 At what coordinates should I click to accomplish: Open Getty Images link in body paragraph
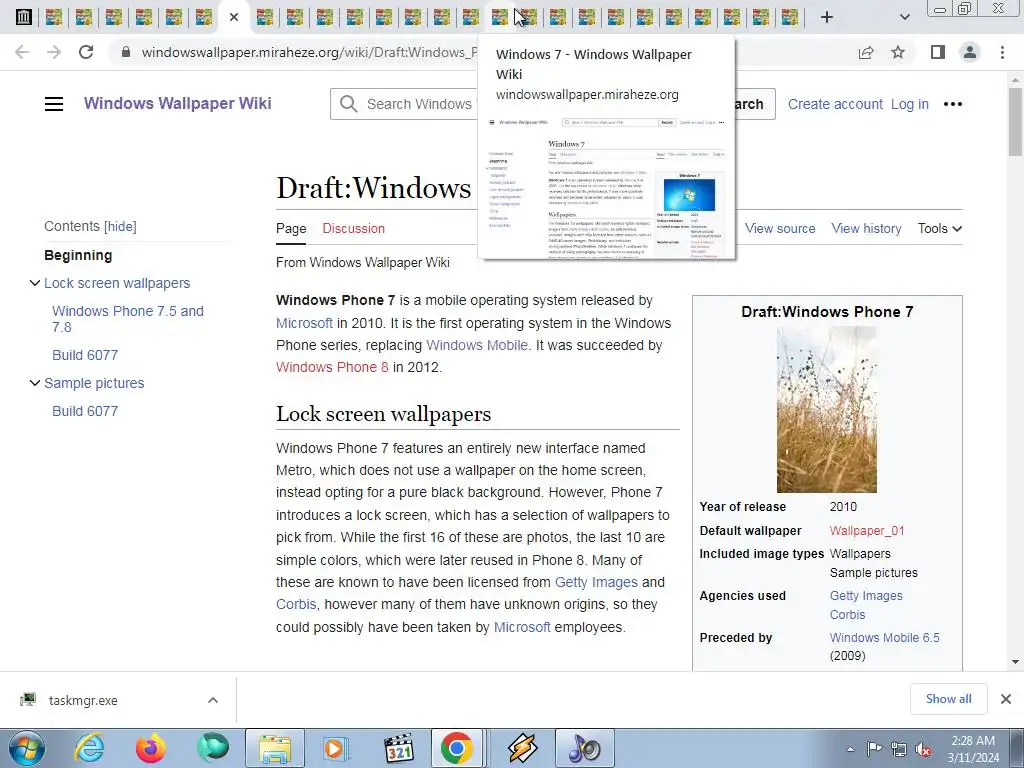596,582
